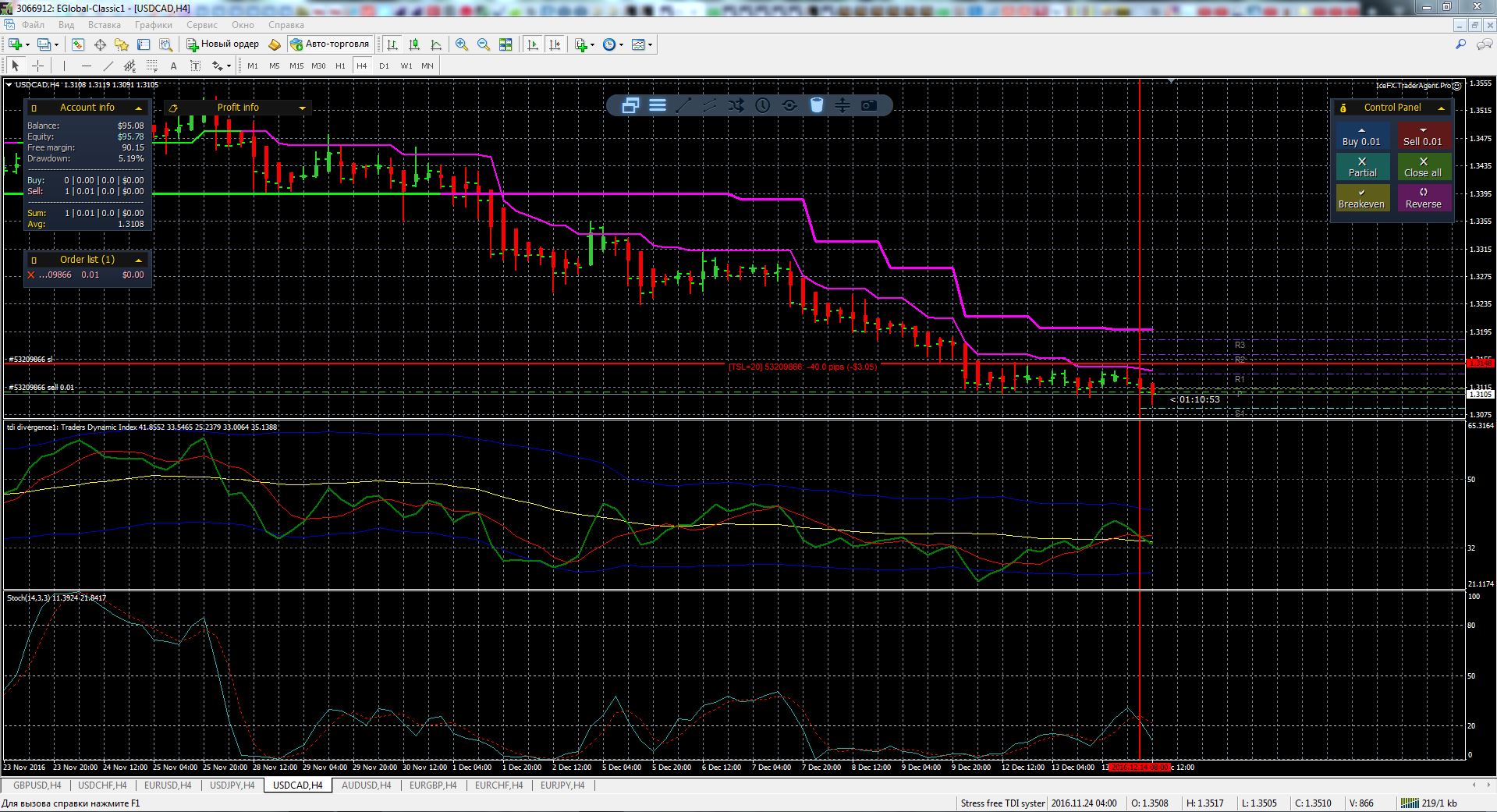Switch timeframe to D1
This screenshot has height=812, width=1497.
384,66
